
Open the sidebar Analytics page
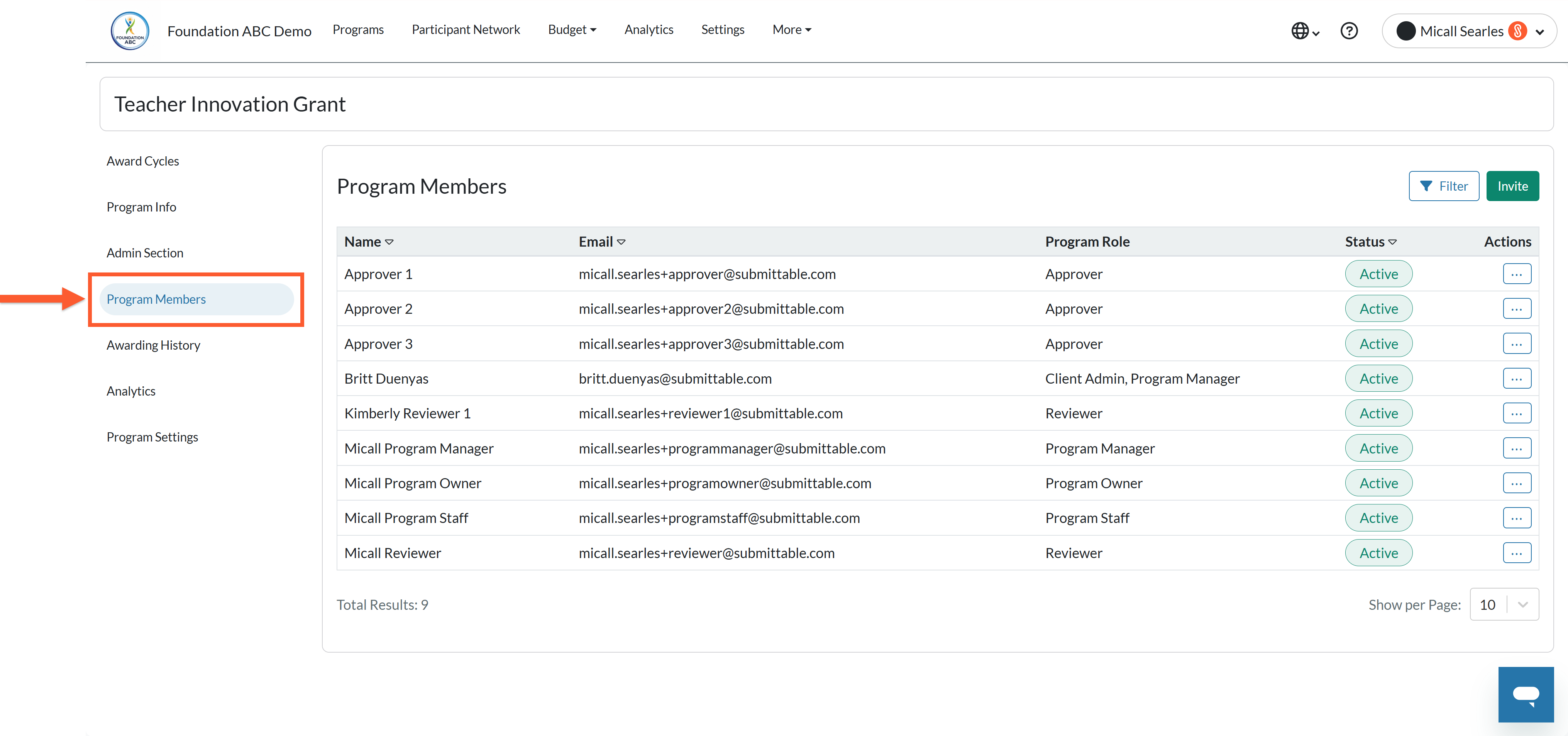pyautogui.click(x=131, y=391)
